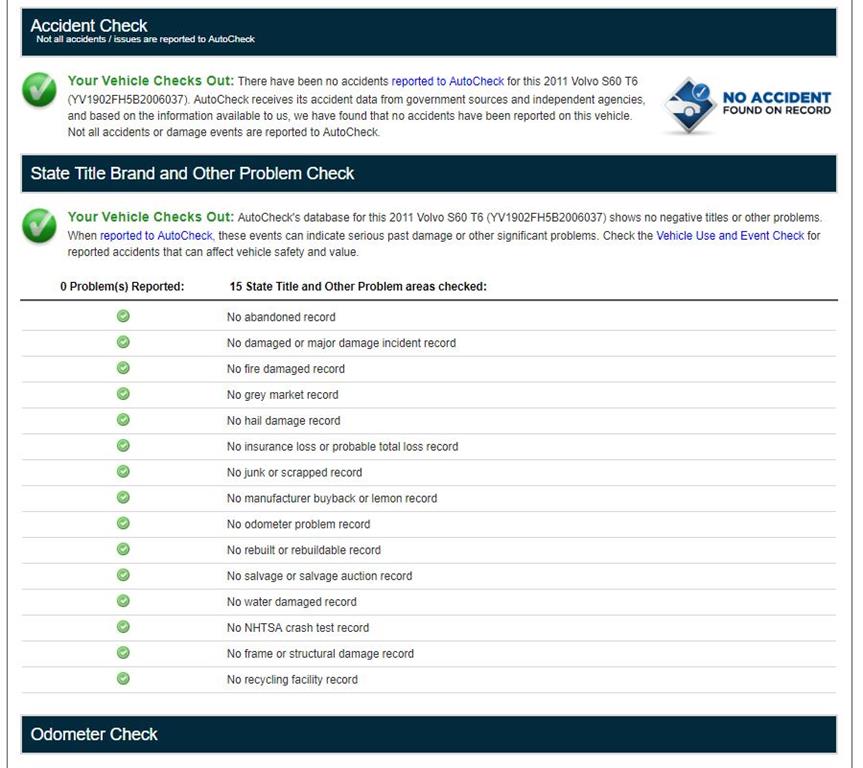Click the Odometer Check section header

click(x=429, y=734)
